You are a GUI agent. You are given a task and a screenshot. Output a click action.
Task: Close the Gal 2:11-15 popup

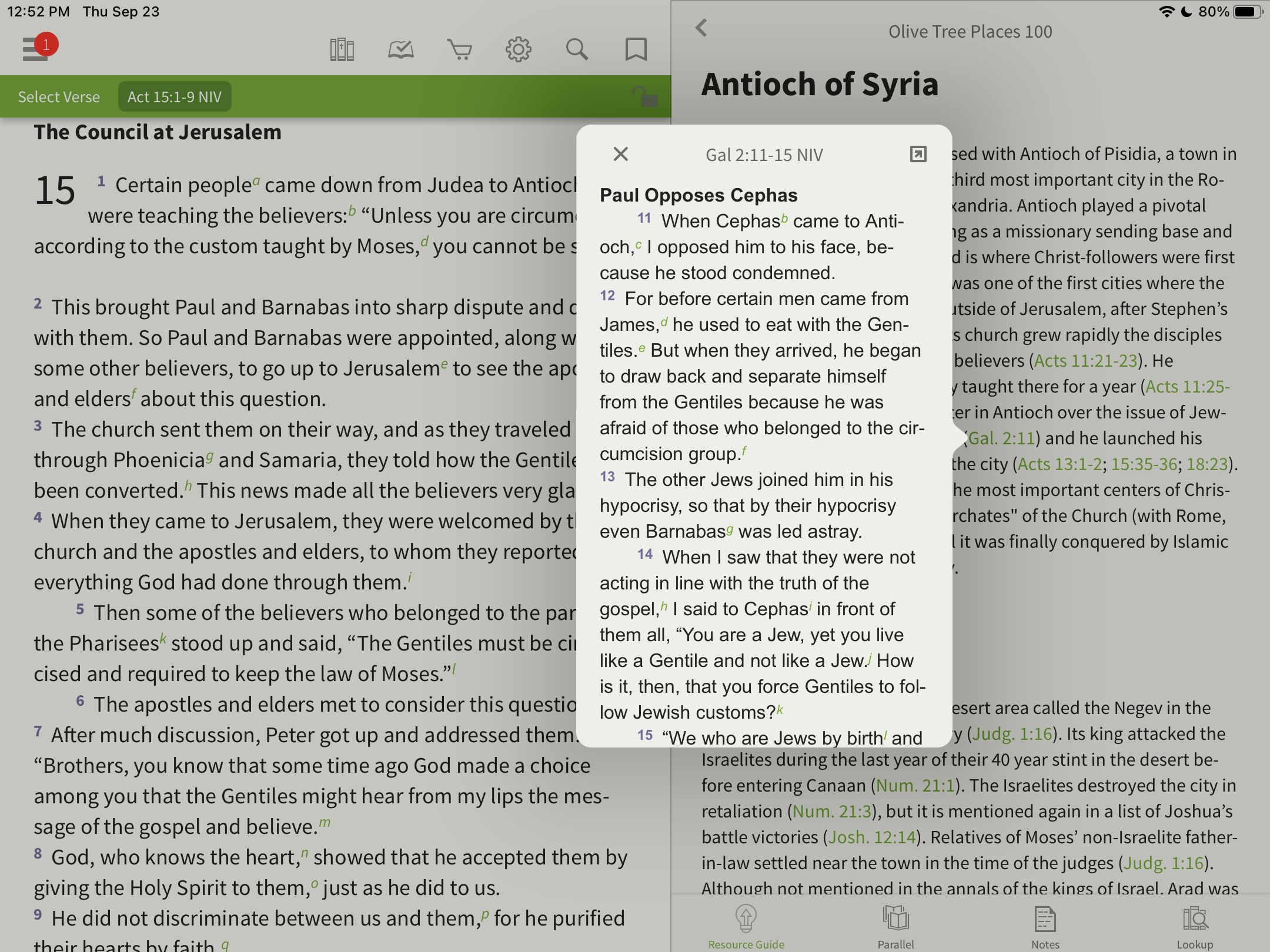click(621, 154)
